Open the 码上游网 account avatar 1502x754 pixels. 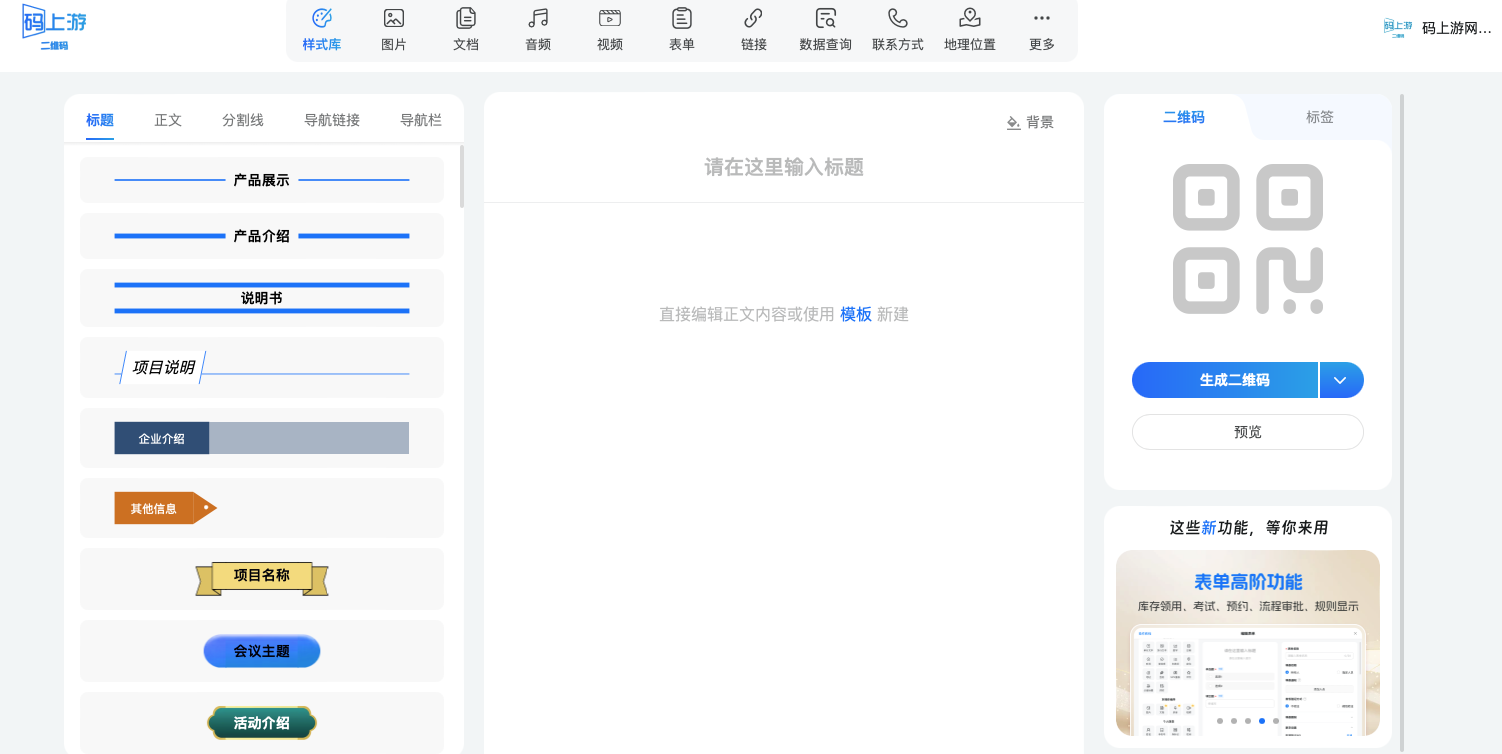[x=1398, y=28]
